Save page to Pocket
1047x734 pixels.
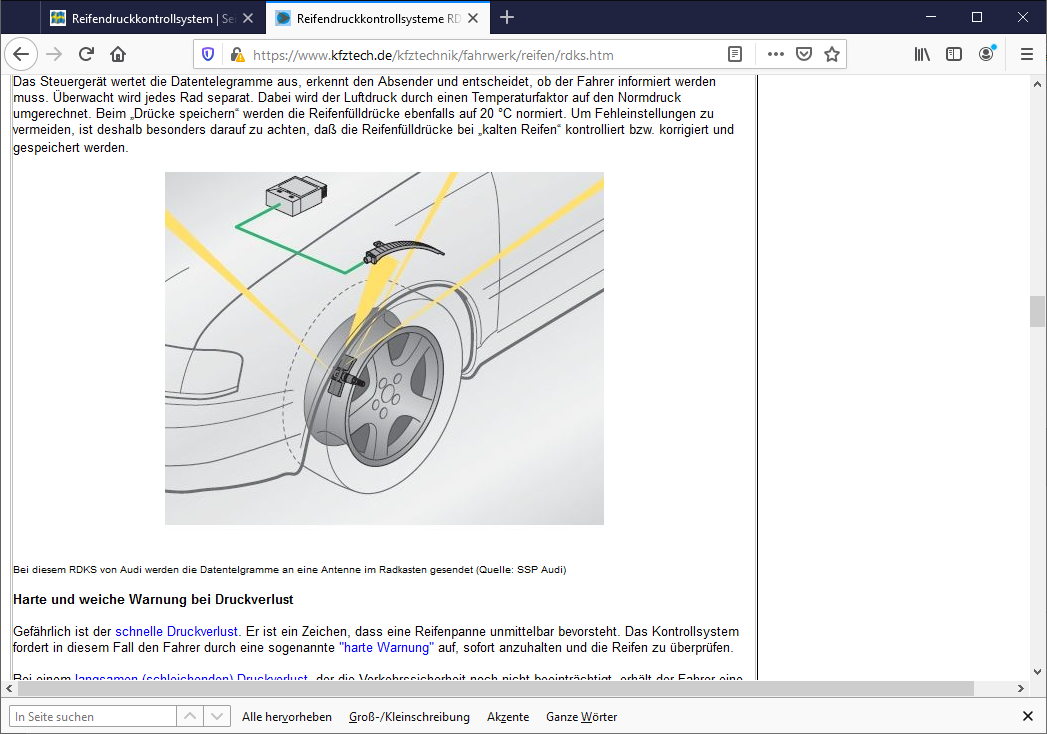point(804,54)
